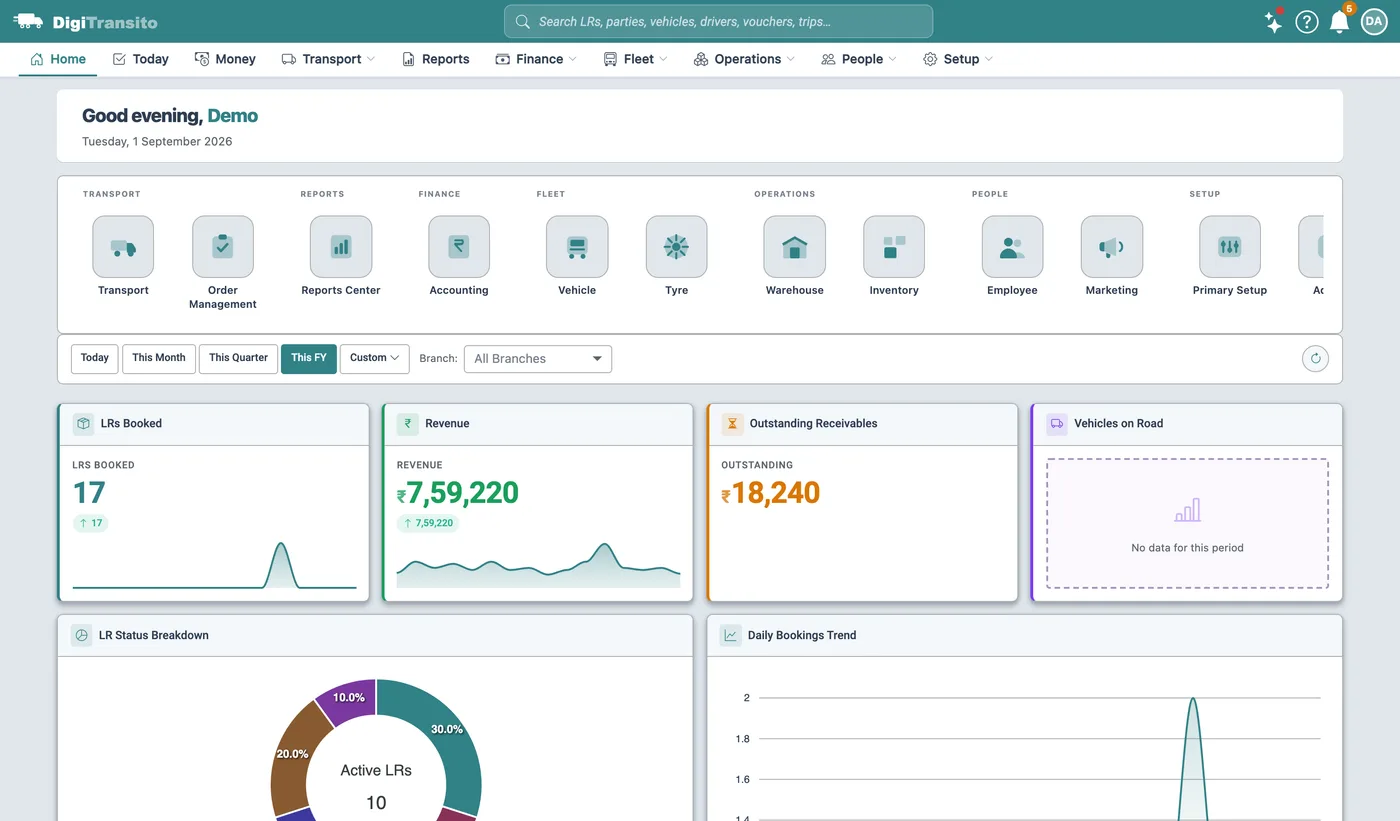Expand the Setup nav menu

pyautogui.click(x=958, y=59)
